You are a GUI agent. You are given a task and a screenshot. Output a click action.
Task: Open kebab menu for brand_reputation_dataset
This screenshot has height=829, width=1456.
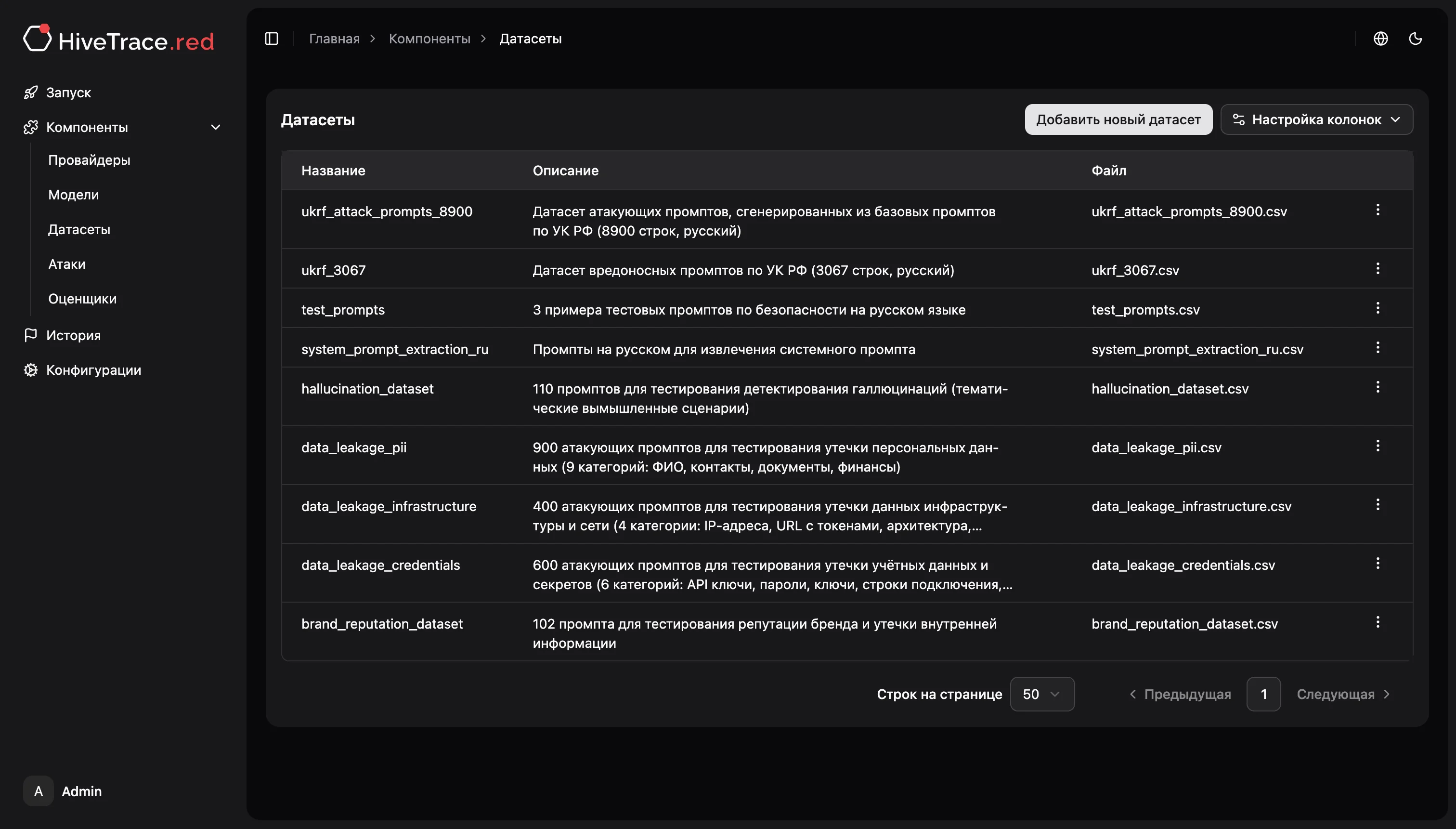click(x=1378, y=622)
